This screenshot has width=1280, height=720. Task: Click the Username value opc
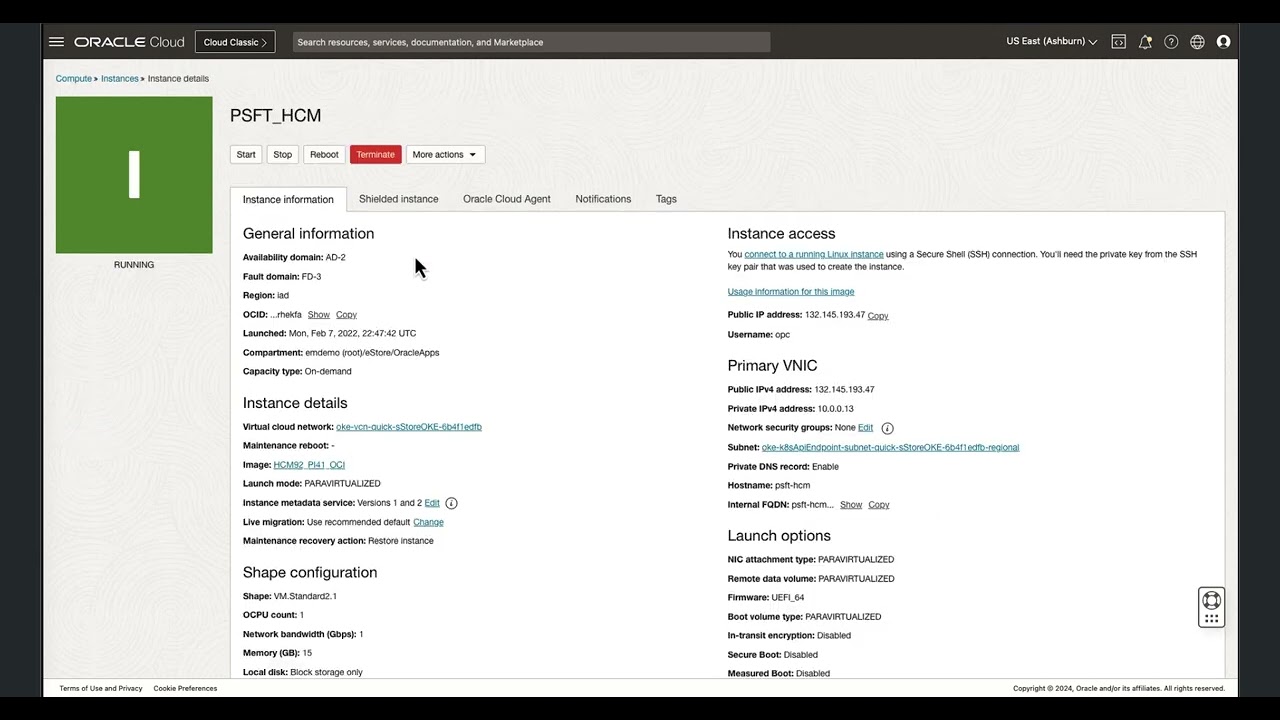[782, 335]
